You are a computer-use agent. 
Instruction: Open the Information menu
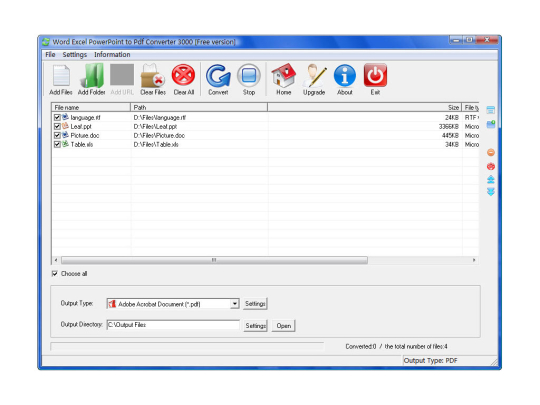(112, 55)
